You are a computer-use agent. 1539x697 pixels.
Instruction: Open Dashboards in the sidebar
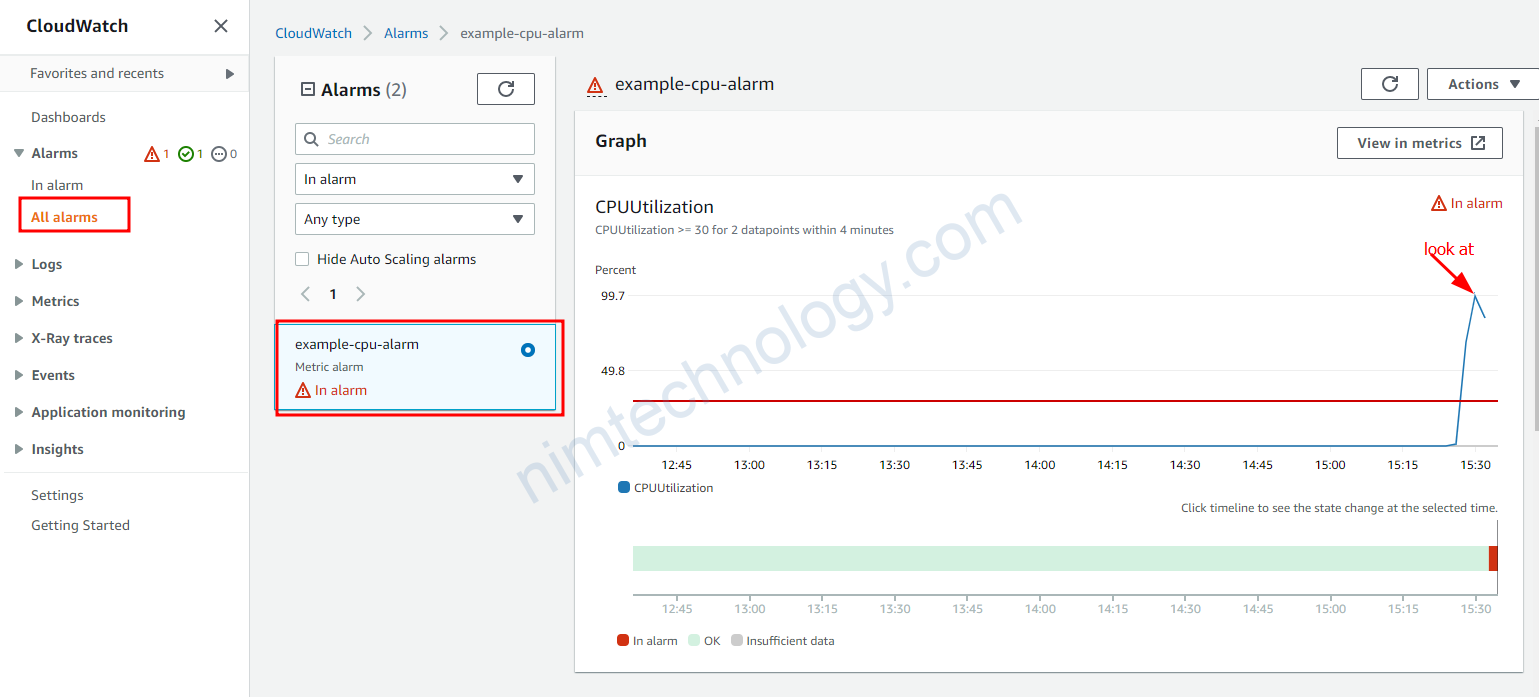pos(68,117)
